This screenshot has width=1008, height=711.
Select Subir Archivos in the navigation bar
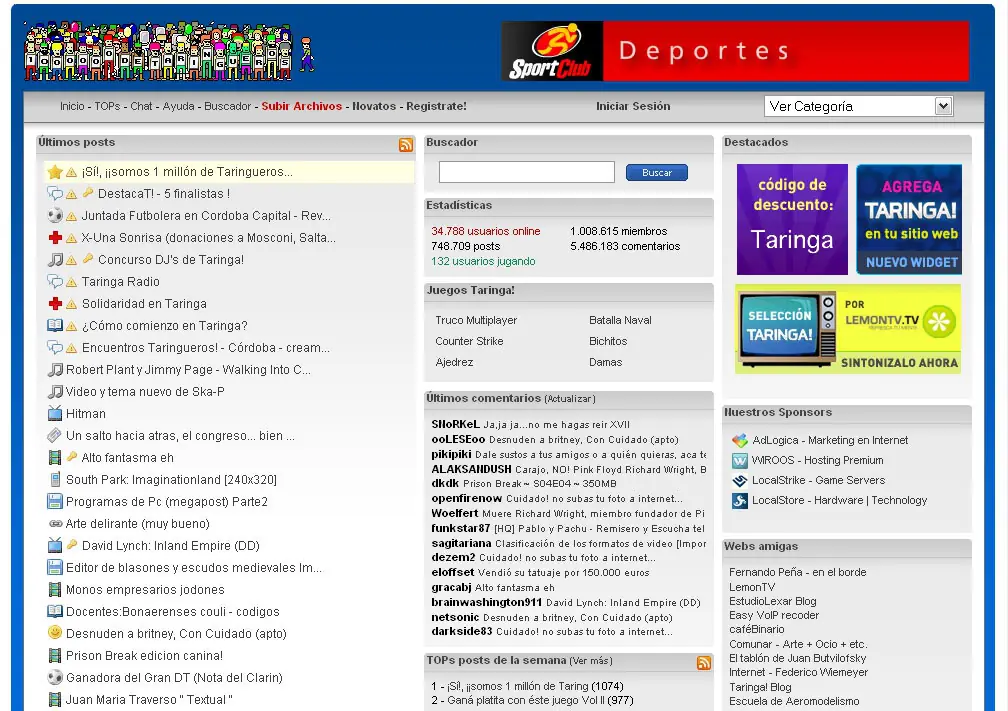coord(302,106)
